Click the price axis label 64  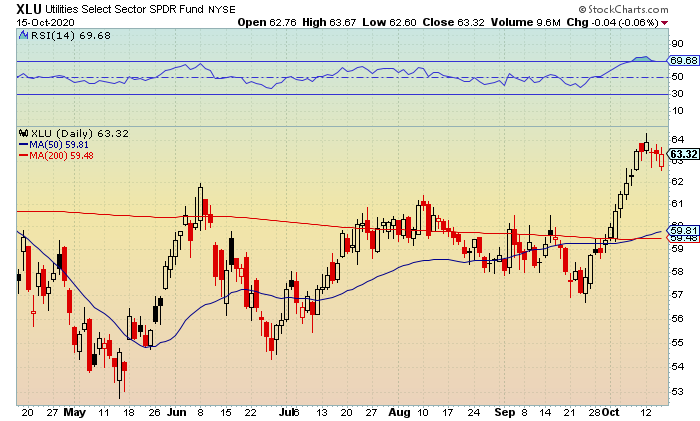[x=677, y=140]
